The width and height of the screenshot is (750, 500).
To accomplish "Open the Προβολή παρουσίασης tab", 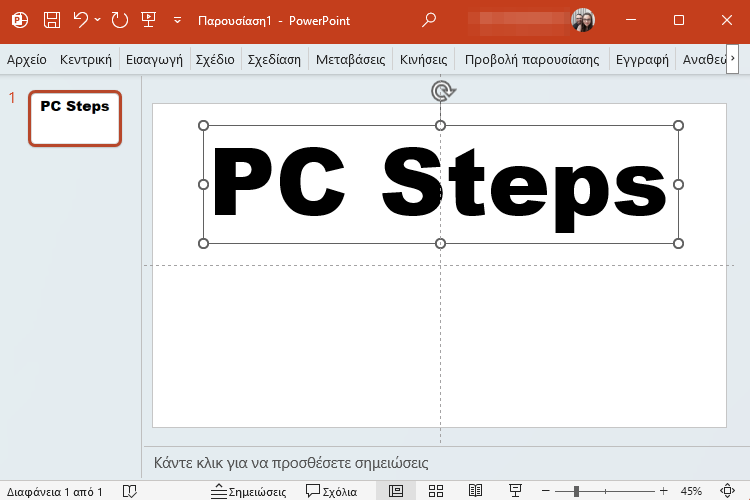I will point(532,60).
